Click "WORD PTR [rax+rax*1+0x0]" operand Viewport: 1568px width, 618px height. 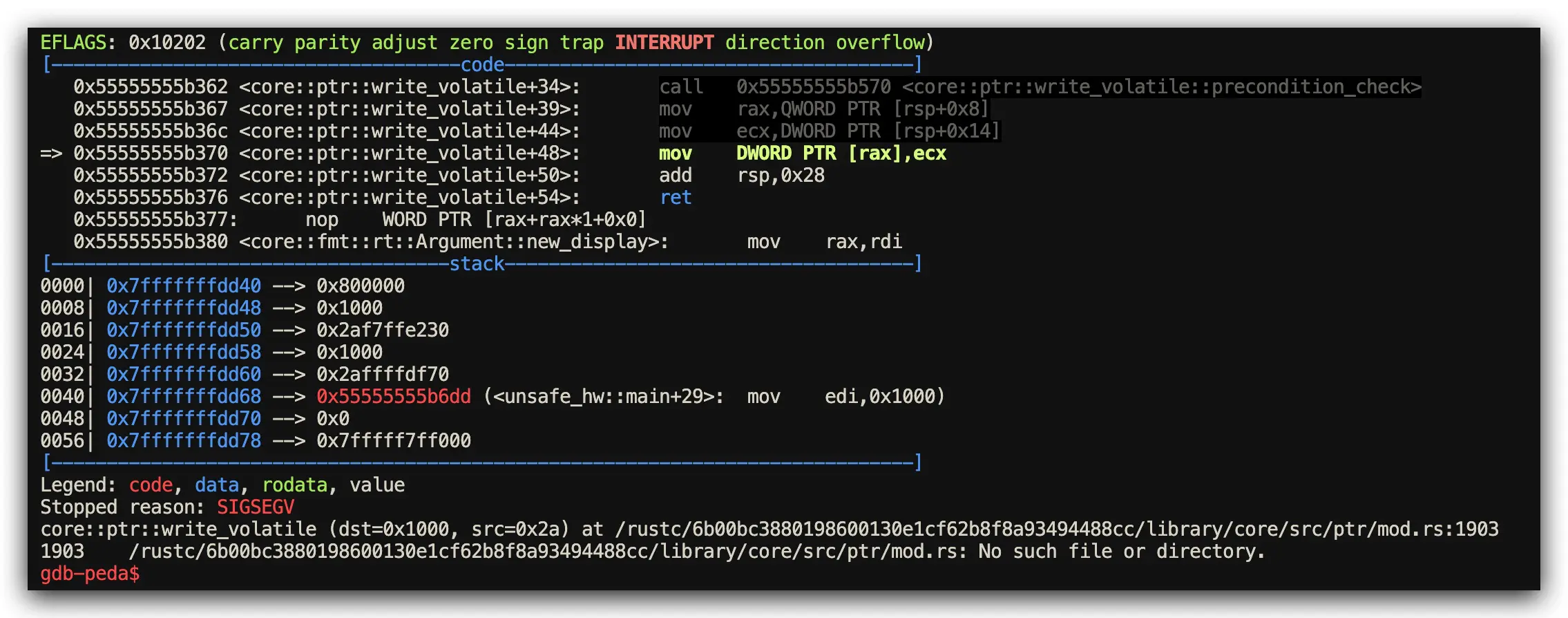(515, 220)
